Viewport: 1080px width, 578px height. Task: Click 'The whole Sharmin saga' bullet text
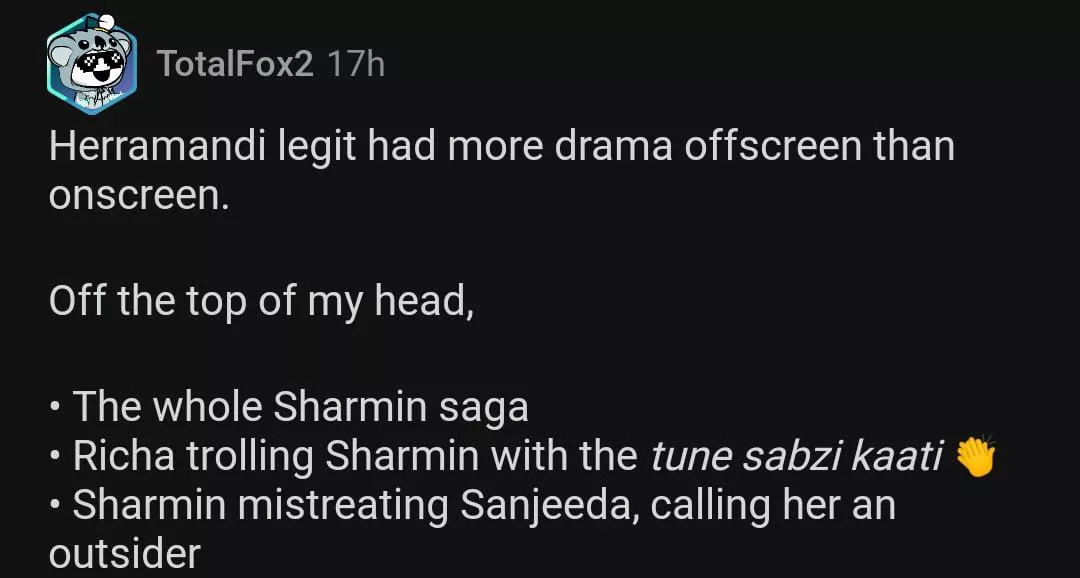point(300,407)
